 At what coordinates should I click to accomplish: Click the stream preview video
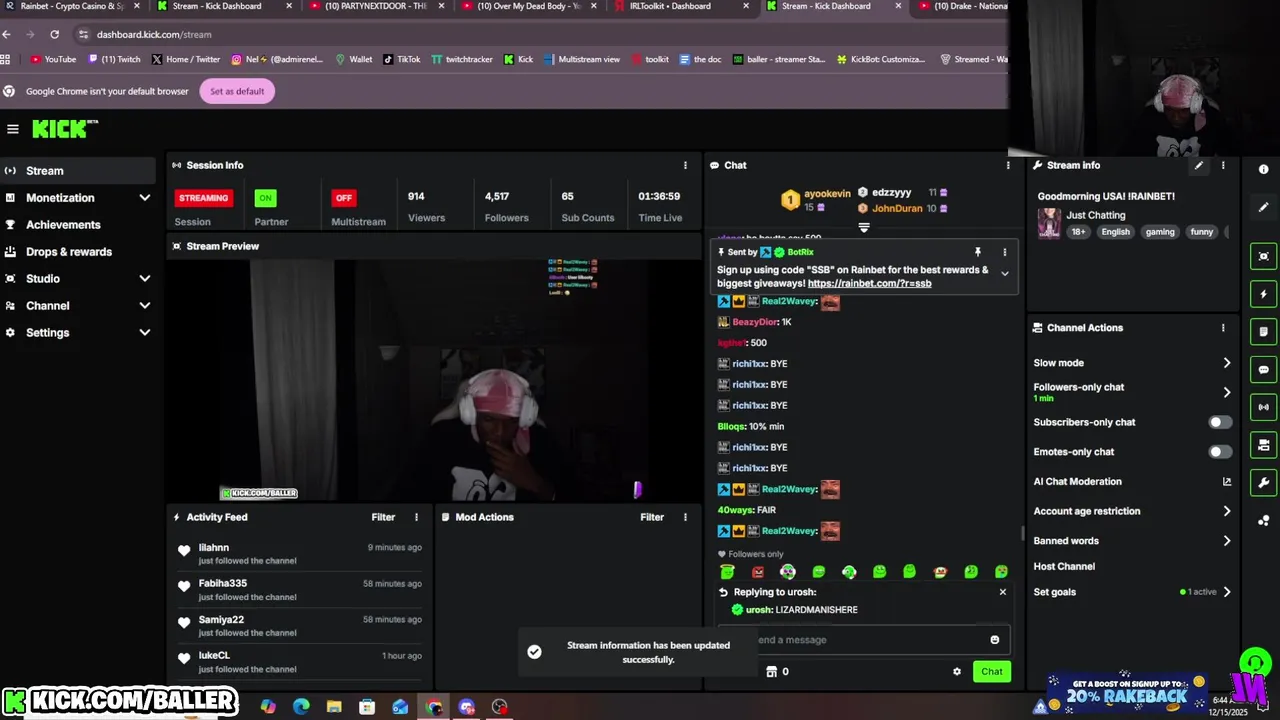click(x=434, y=380)
